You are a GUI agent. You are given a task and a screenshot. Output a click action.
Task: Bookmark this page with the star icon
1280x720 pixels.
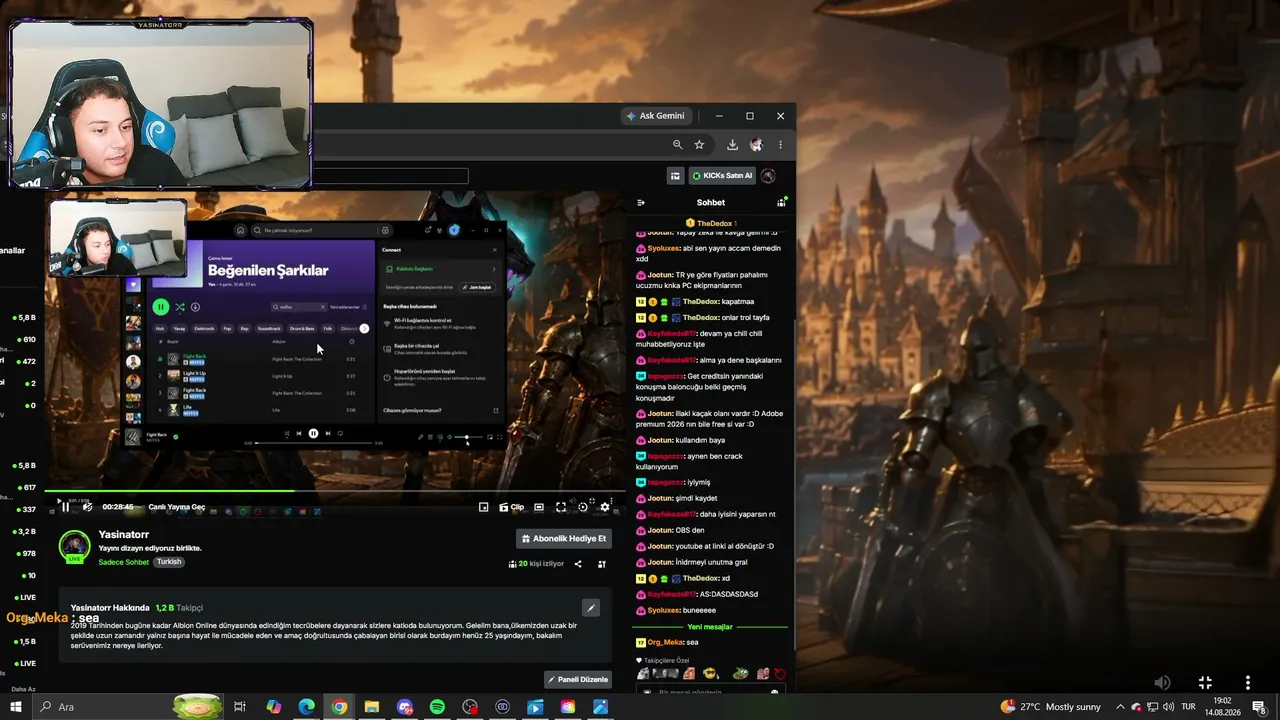click(699, 145)
